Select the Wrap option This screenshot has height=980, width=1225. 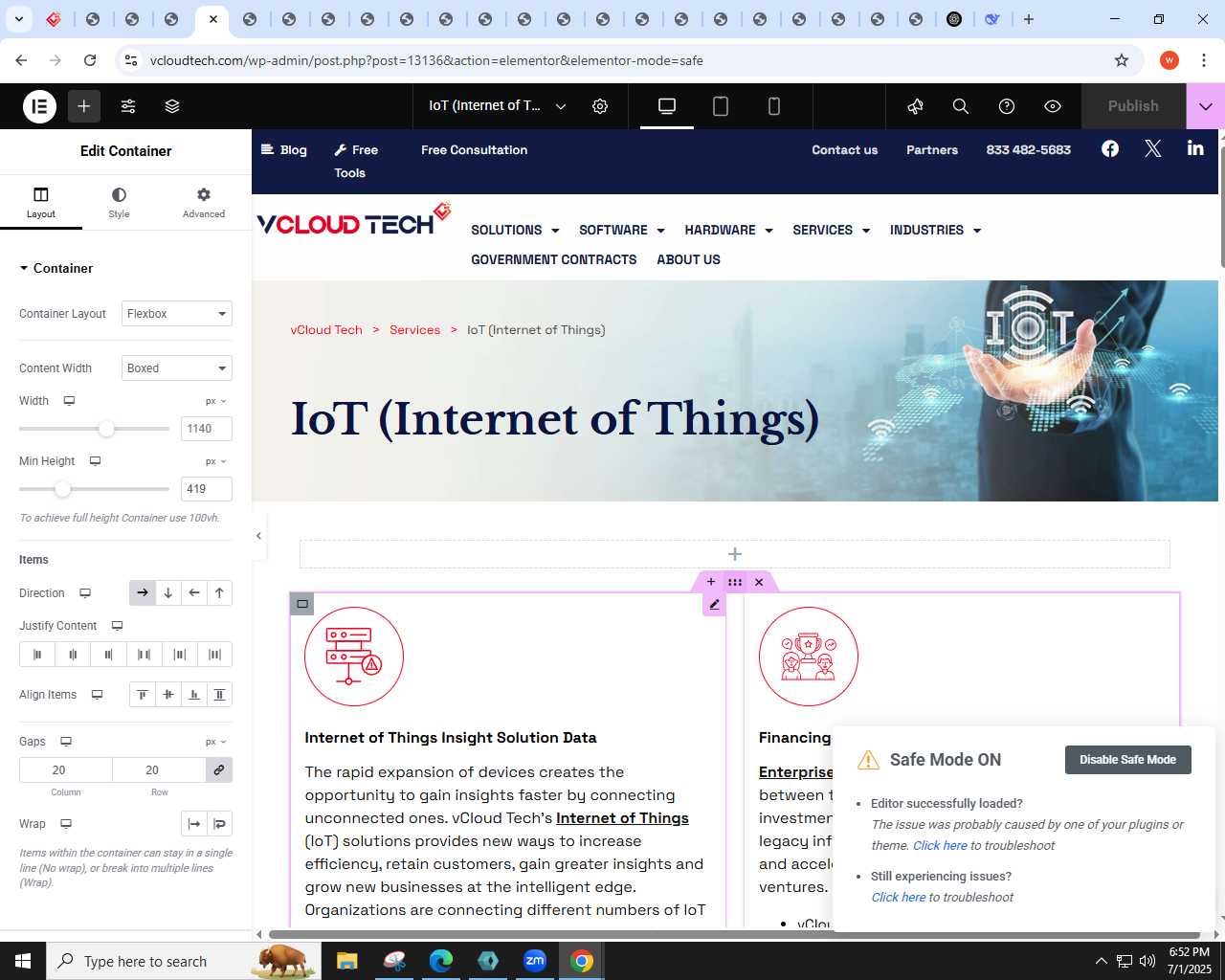point(219,824)
